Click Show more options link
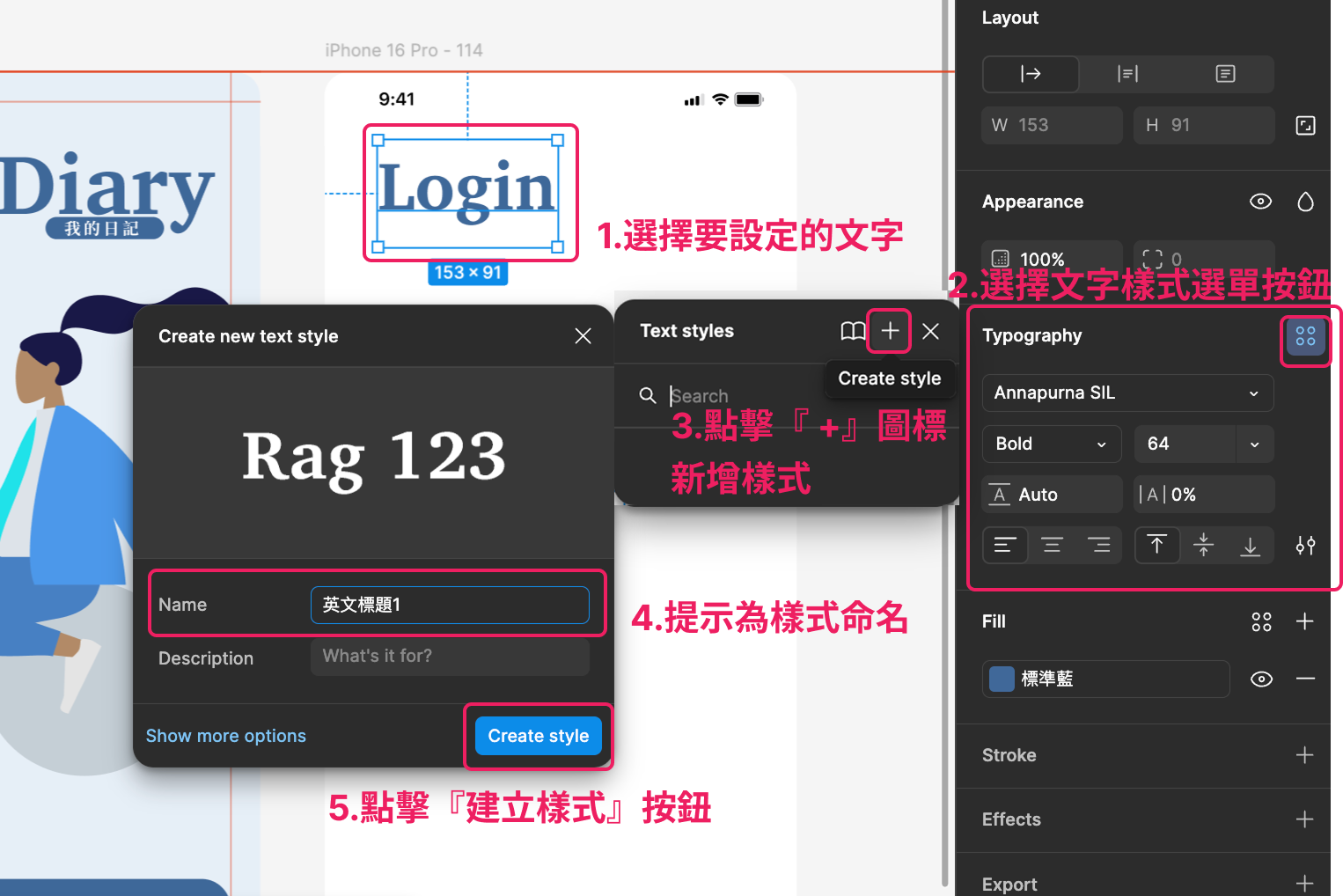 226,736
